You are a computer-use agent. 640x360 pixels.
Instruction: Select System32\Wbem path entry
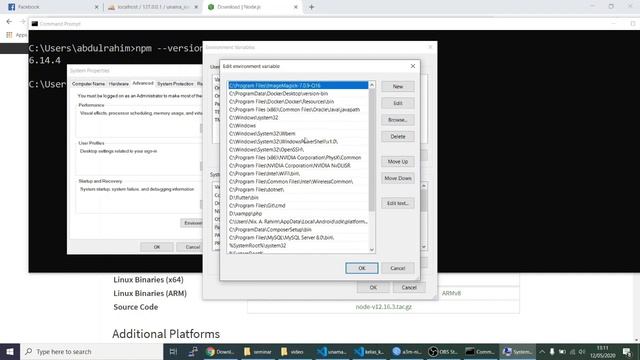click(x=298, y=133)
